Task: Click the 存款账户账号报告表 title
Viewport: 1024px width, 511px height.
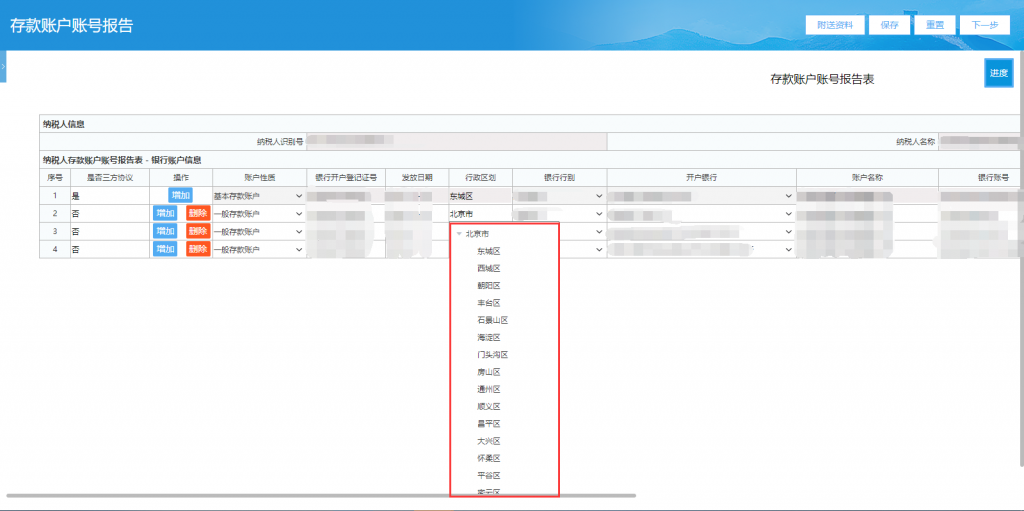Action: [822, 80]
